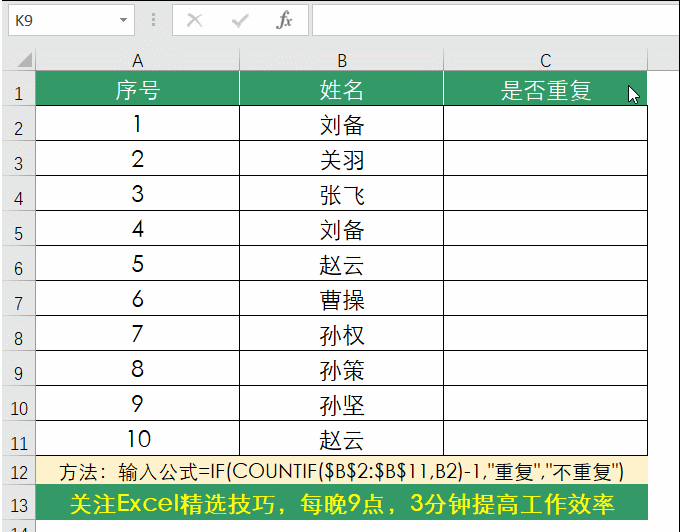Select column C header
The width and height of the screenshot is (680, 532).
tap(546, 60)
